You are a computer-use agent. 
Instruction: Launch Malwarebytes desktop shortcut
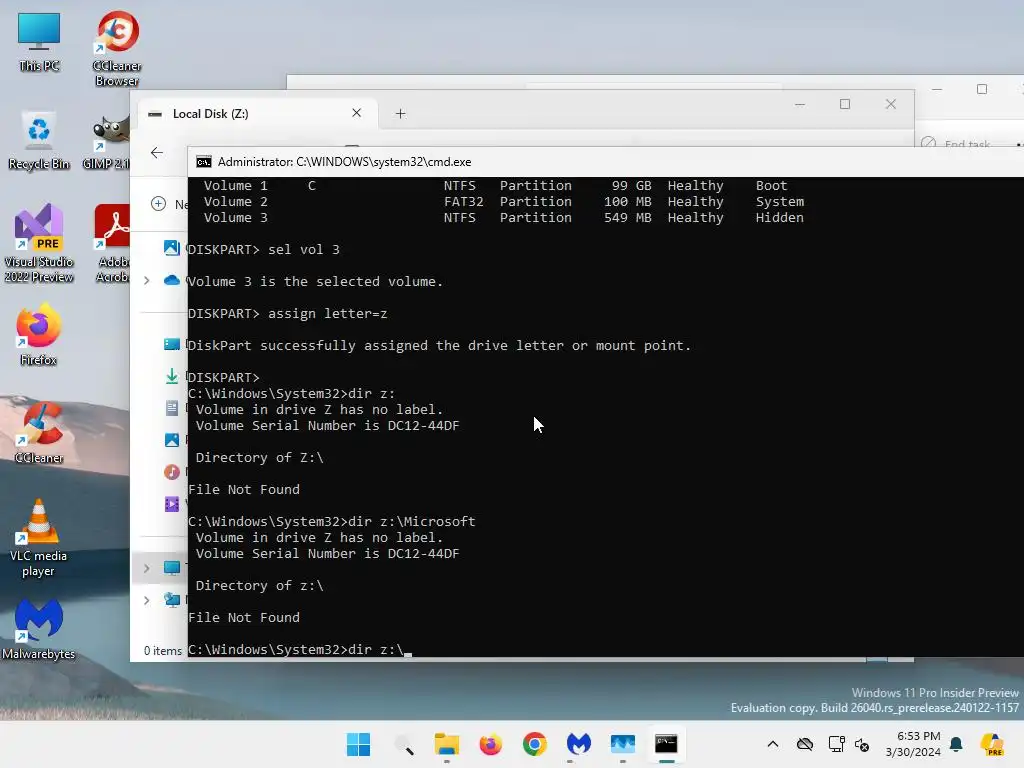39,628
